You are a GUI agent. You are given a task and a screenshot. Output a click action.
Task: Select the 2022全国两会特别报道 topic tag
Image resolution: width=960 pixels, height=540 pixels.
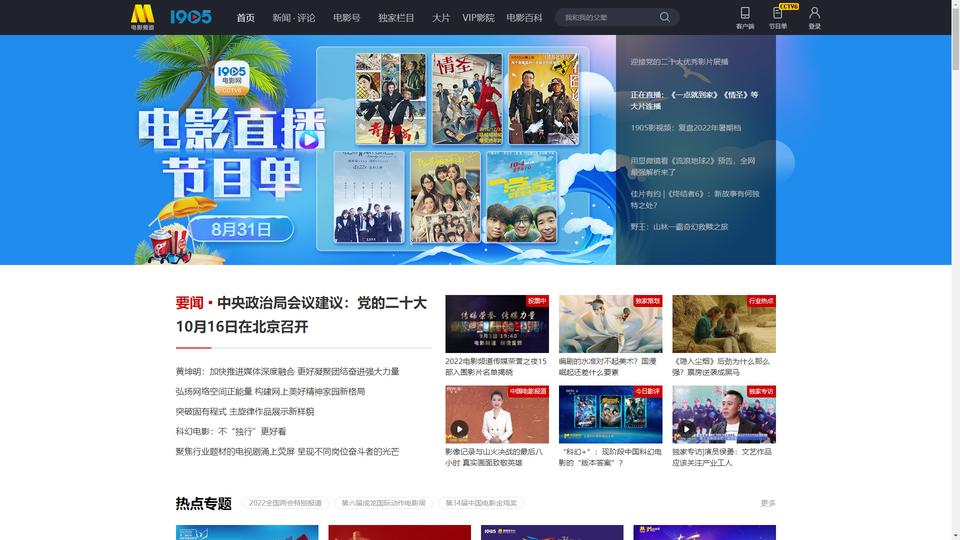coord(285,503)
